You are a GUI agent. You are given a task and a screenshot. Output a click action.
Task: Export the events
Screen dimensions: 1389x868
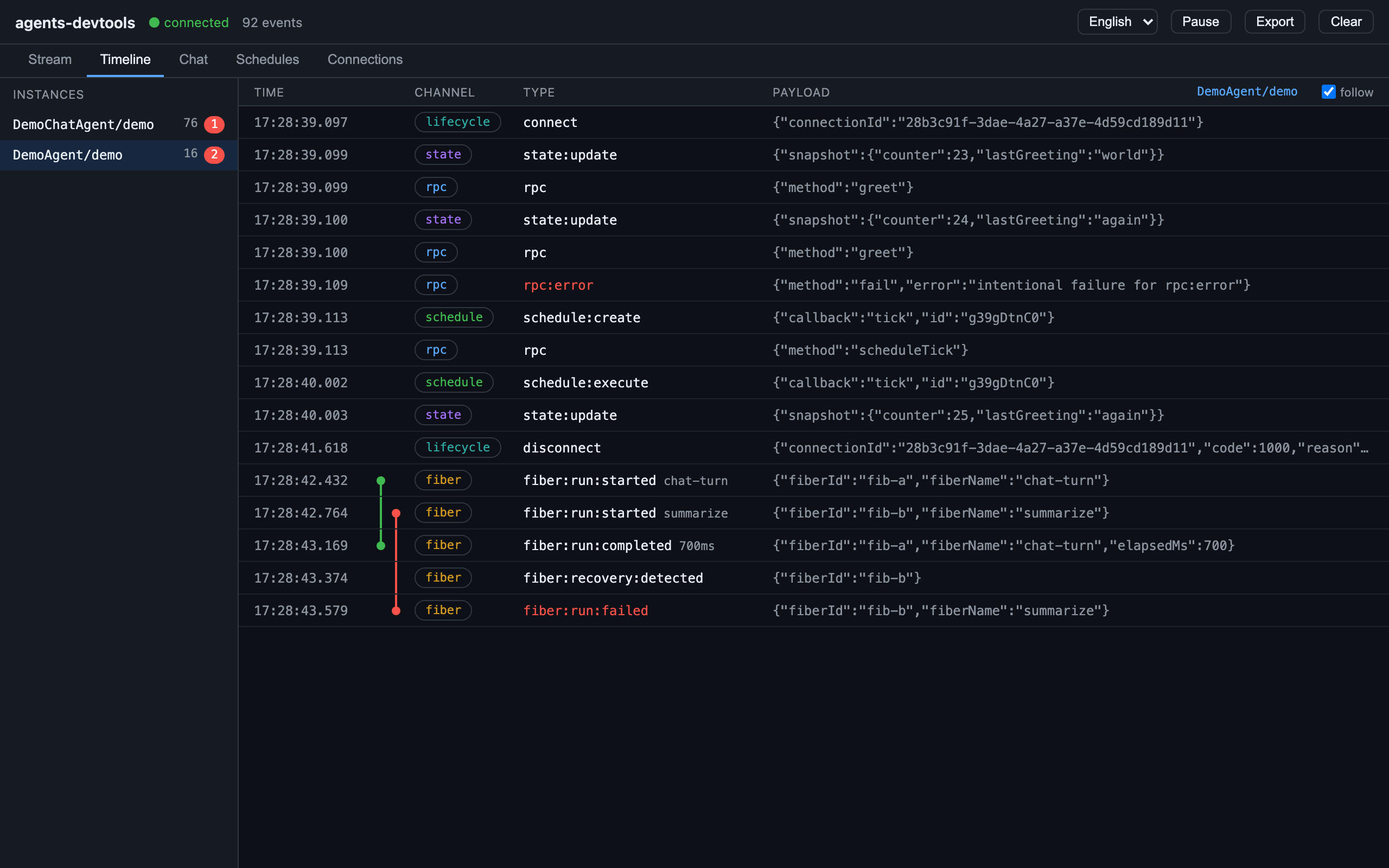click(x=1274, y=22)
